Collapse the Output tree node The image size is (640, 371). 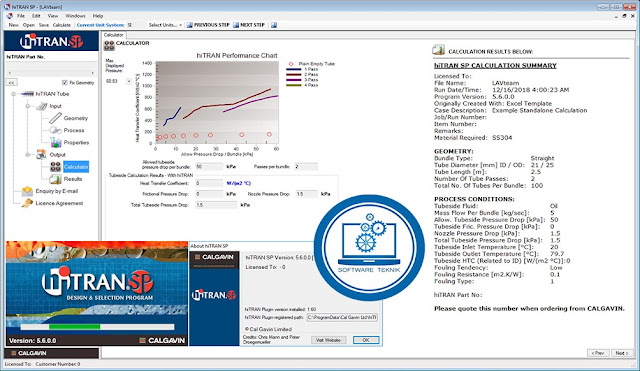28,155
